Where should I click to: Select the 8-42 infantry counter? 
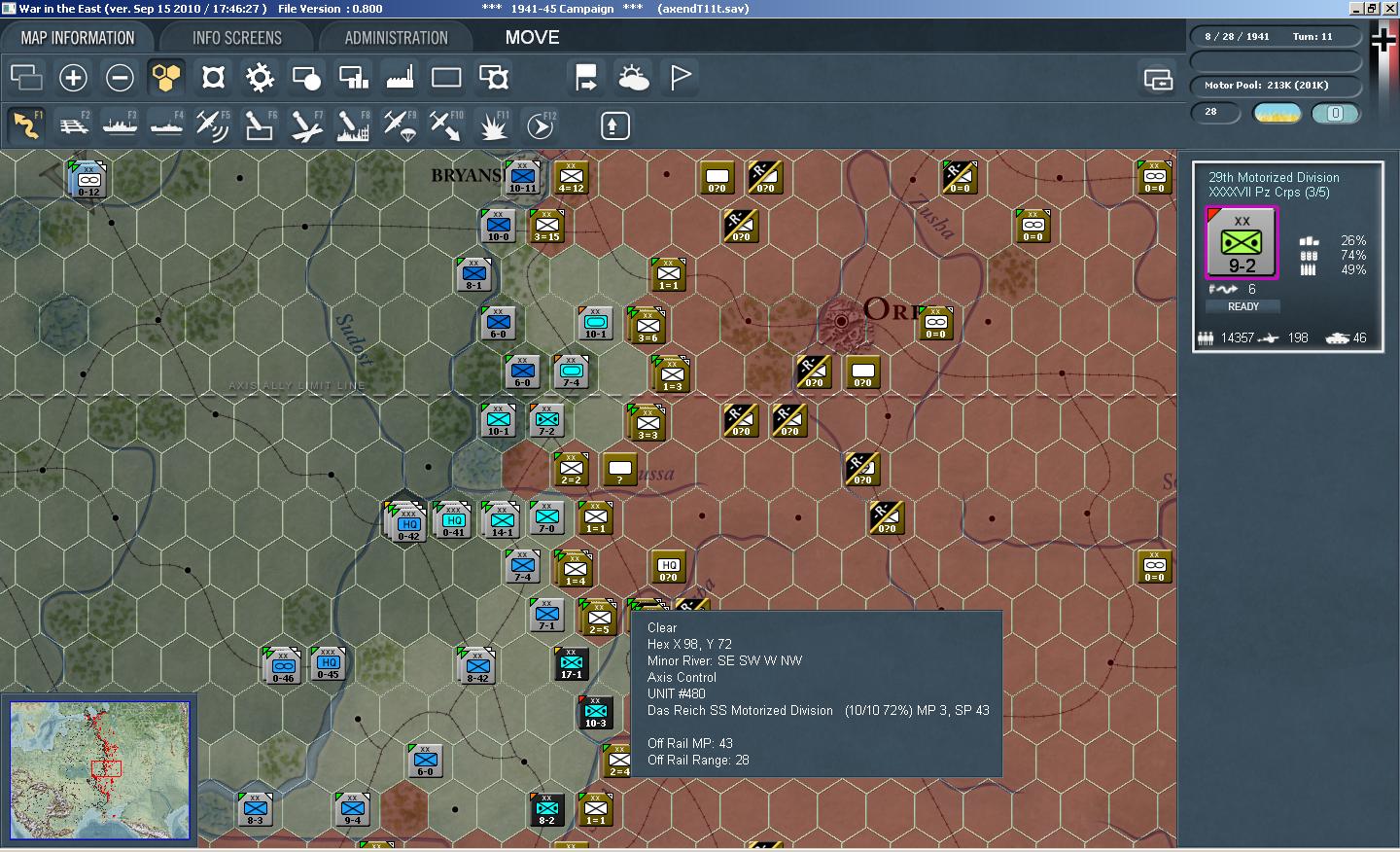coord(477,664)
